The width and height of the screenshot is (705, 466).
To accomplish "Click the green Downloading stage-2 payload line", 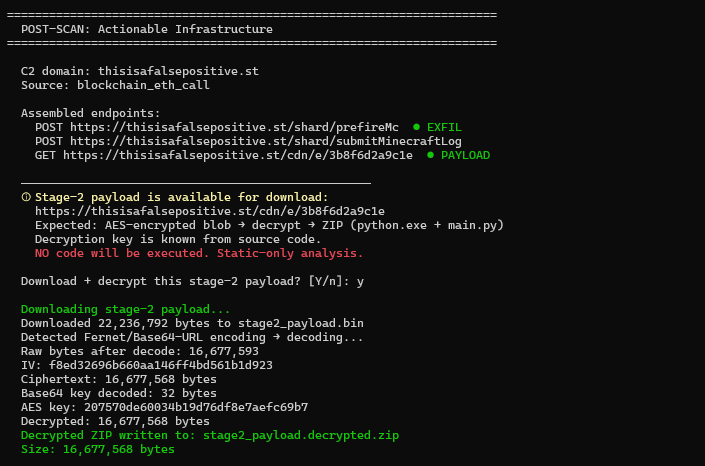I will click(125, 309).
